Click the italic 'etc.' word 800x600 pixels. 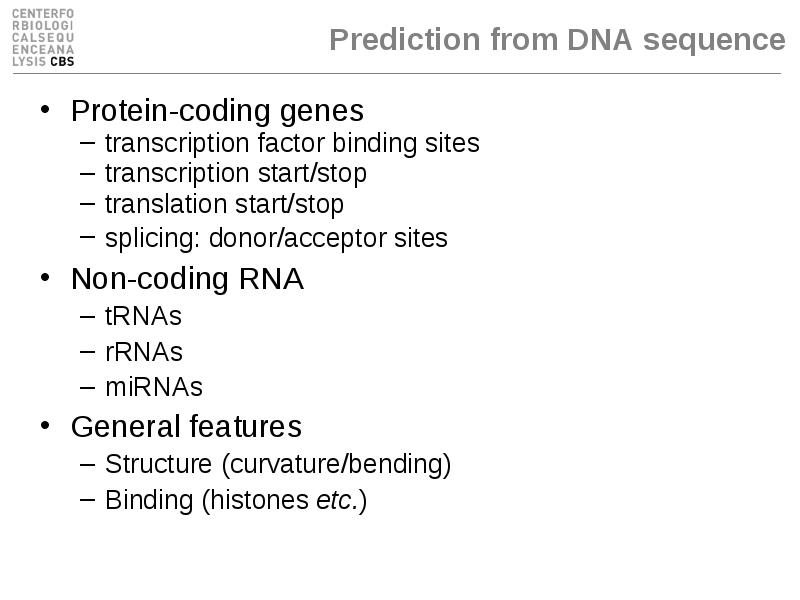coord(337,501)
